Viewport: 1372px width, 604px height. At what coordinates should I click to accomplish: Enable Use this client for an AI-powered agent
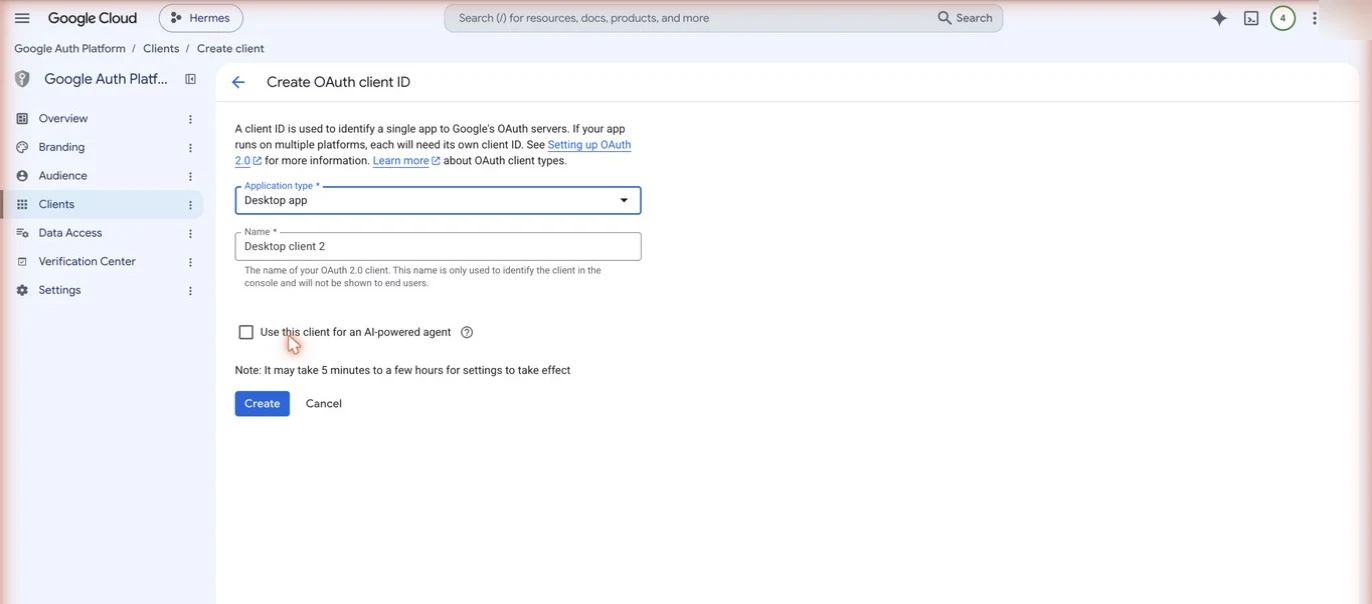246,332
